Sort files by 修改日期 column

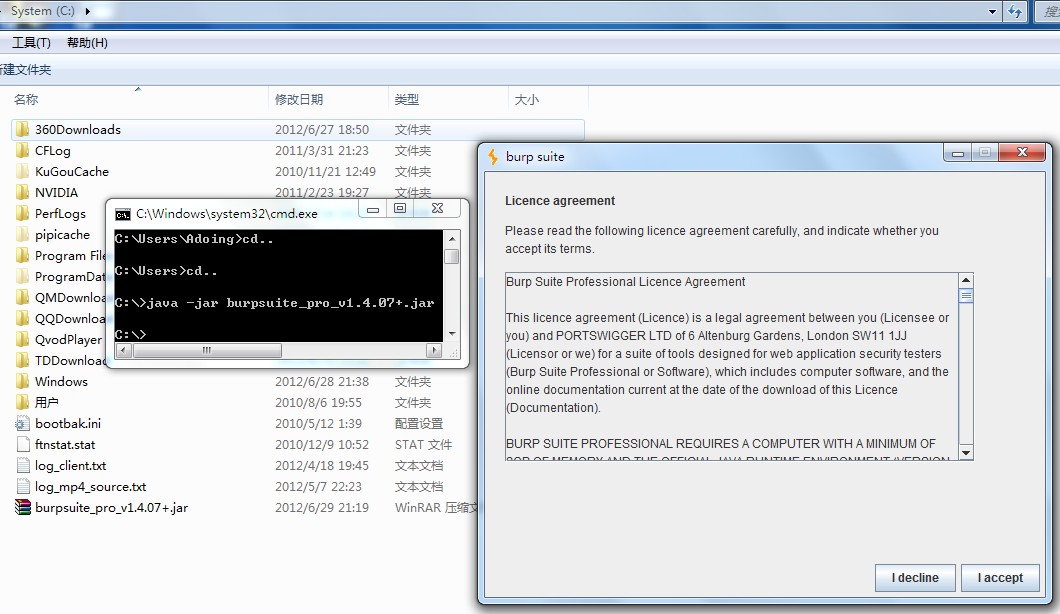299,99
